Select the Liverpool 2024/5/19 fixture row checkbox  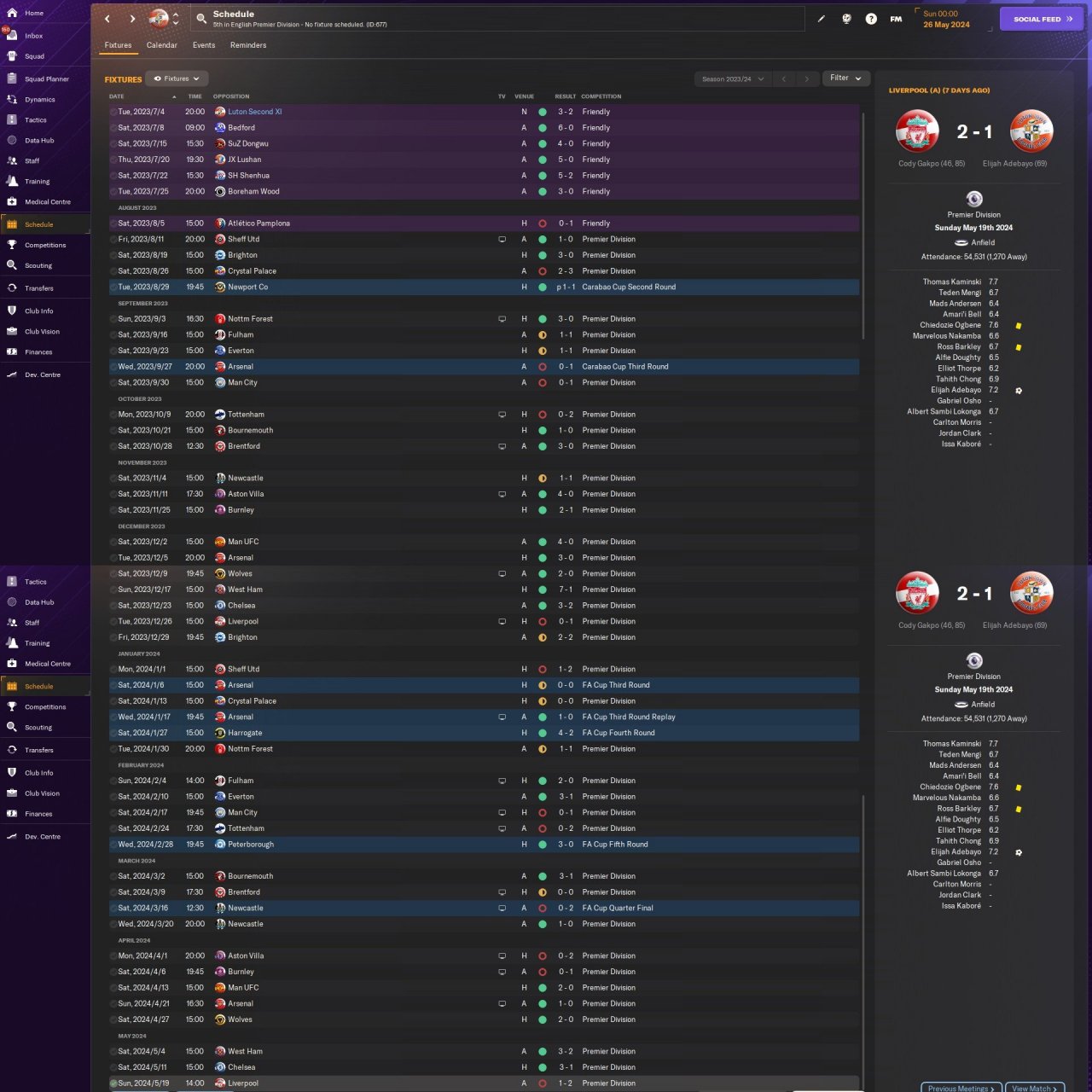point(113,1083)
